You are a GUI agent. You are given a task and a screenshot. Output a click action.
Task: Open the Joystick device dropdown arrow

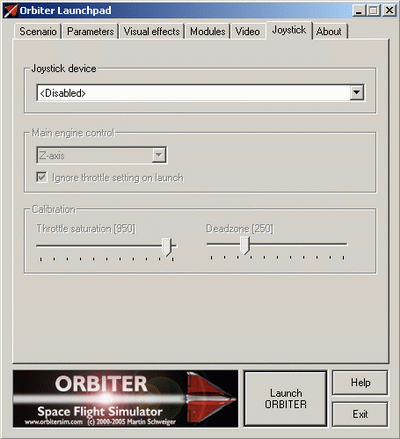click(356, 92)
